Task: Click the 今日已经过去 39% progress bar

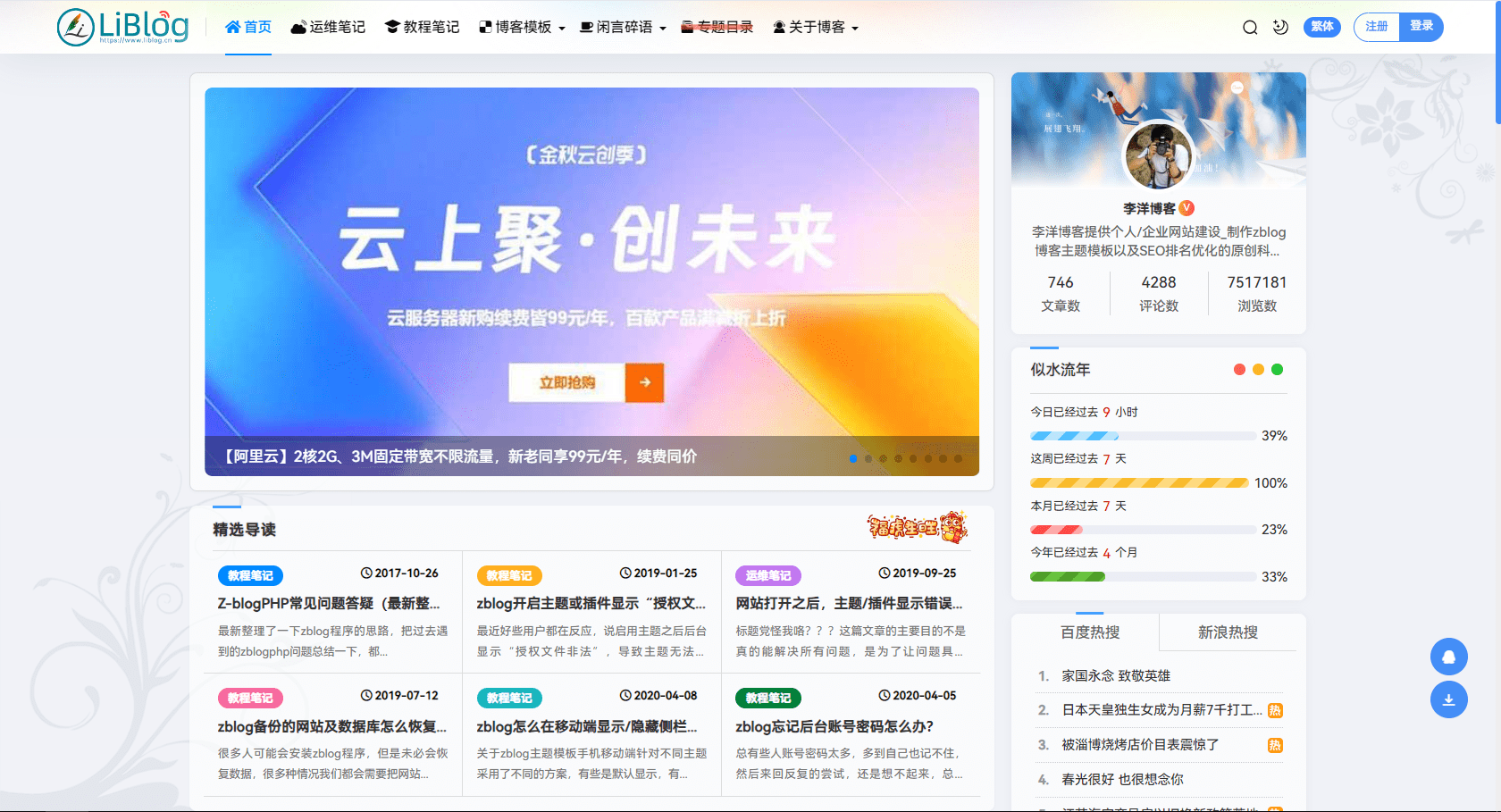Action: click(1143, 436)
